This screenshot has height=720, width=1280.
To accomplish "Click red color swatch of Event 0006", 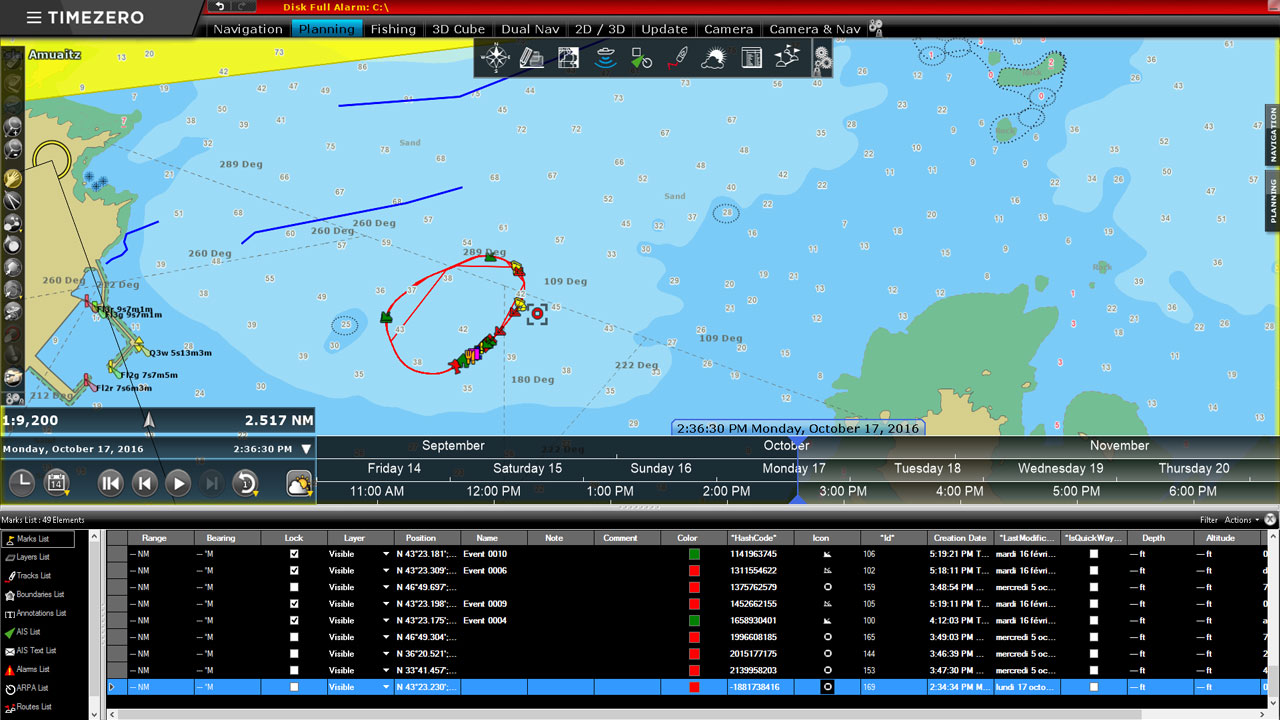I will click(694, 571).
